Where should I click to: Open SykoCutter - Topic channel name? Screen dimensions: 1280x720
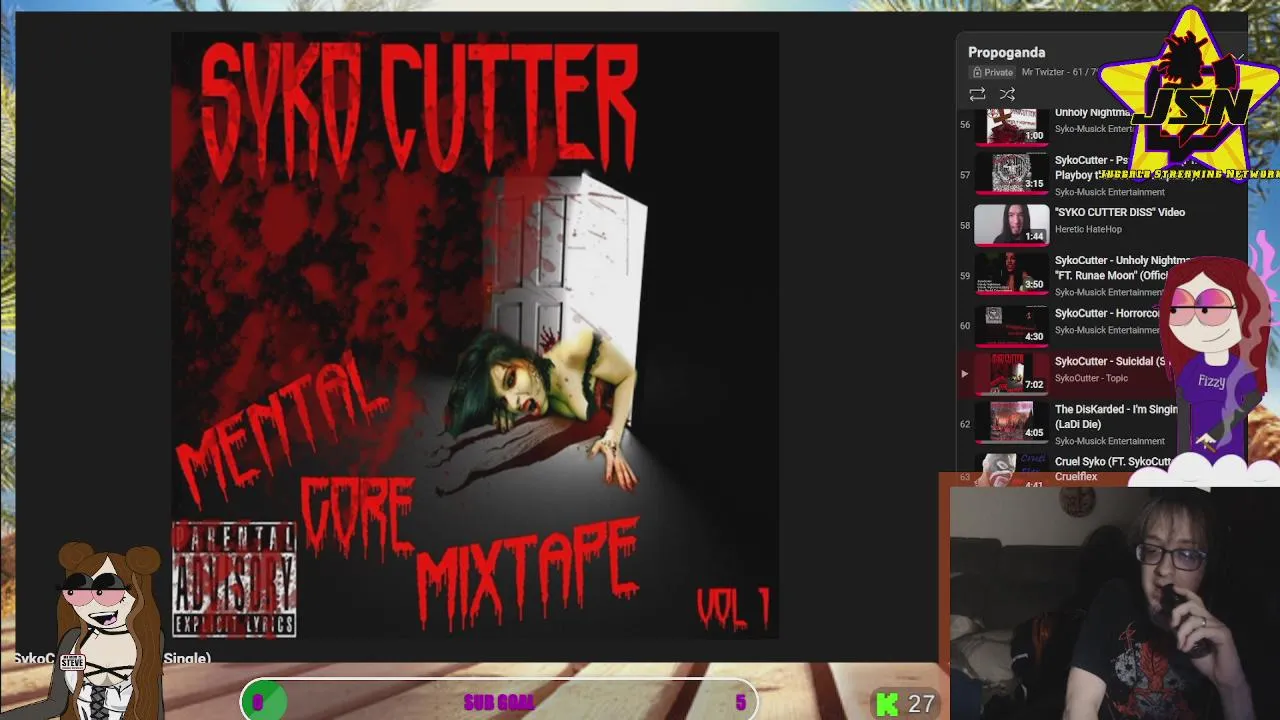pyautogui.click(x=1091, y=378)
